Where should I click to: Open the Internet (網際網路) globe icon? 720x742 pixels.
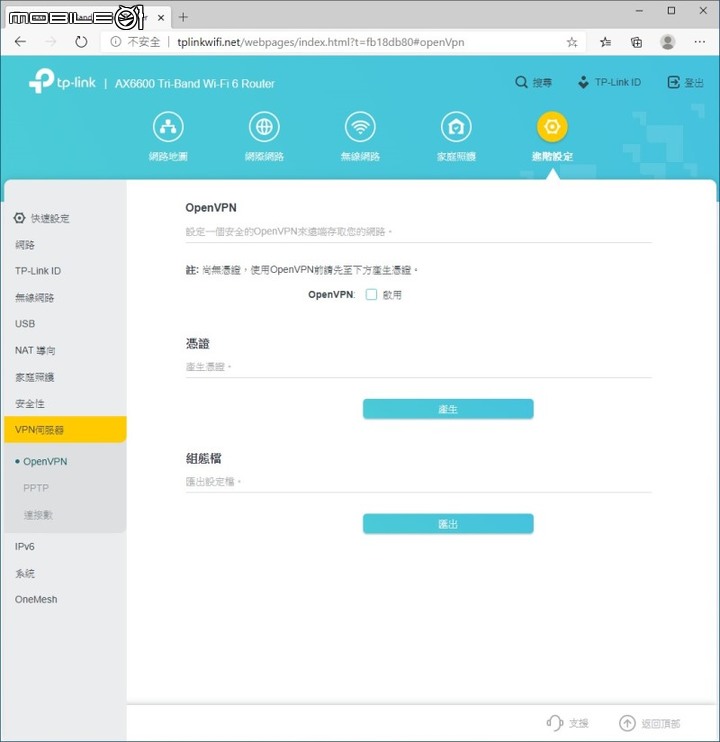pos(264,127)
